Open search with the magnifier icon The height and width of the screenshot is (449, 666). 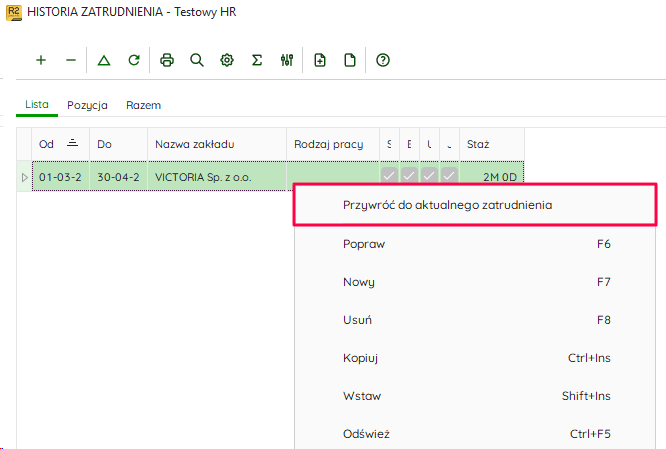197,60
